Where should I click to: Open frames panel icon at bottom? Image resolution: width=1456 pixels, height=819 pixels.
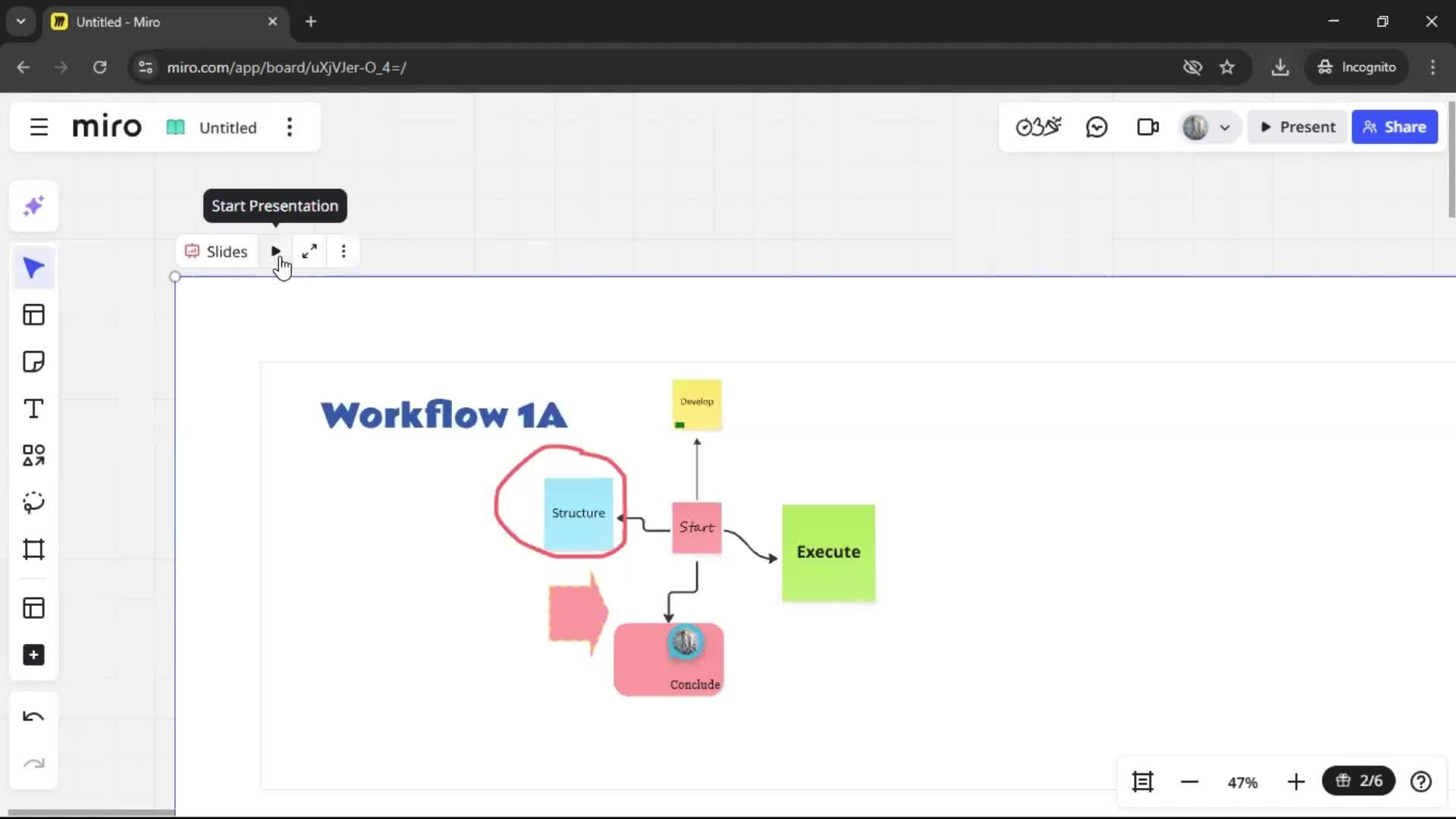1143,782
